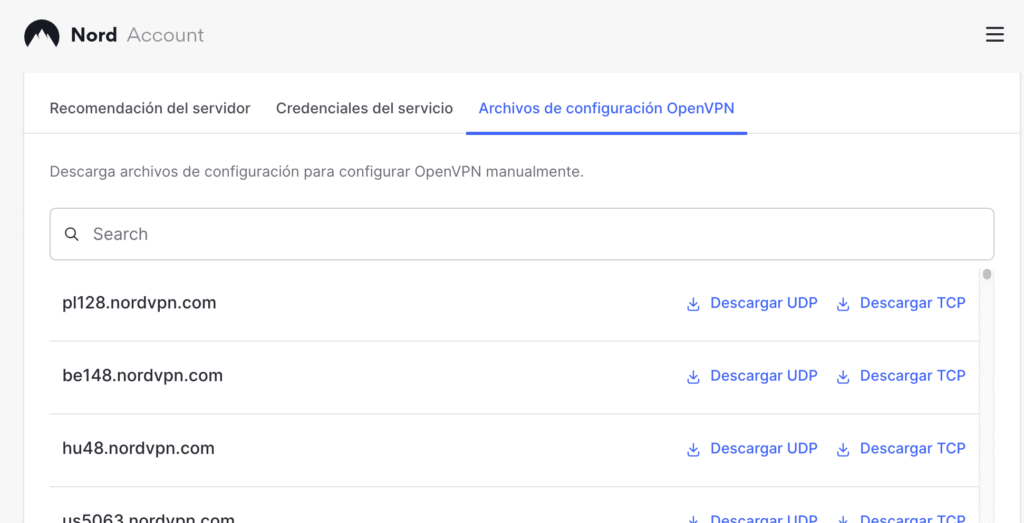The image size is (1024, 523).
Task: Click download icon for pl128 TCP
Action: coord(843,304)
